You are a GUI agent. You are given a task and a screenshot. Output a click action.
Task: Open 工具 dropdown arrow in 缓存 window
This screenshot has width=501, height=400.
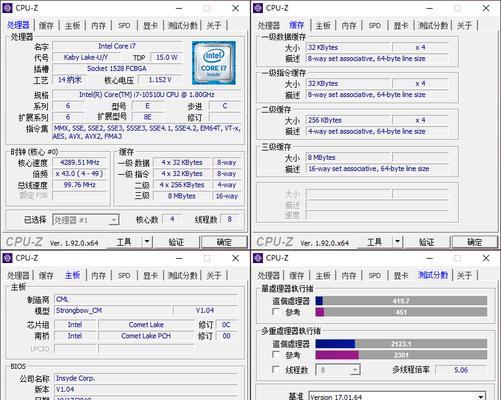pyautogui.click(x=397, y=241)
